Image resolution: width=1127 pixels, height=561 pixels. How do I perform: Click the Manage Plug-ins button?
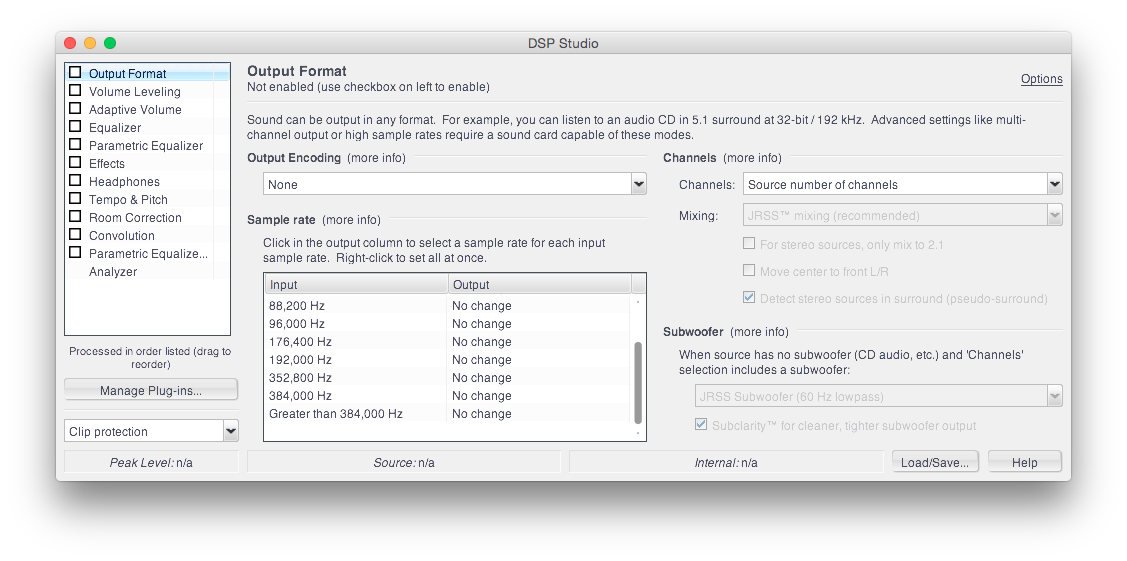tap(151, 391)
